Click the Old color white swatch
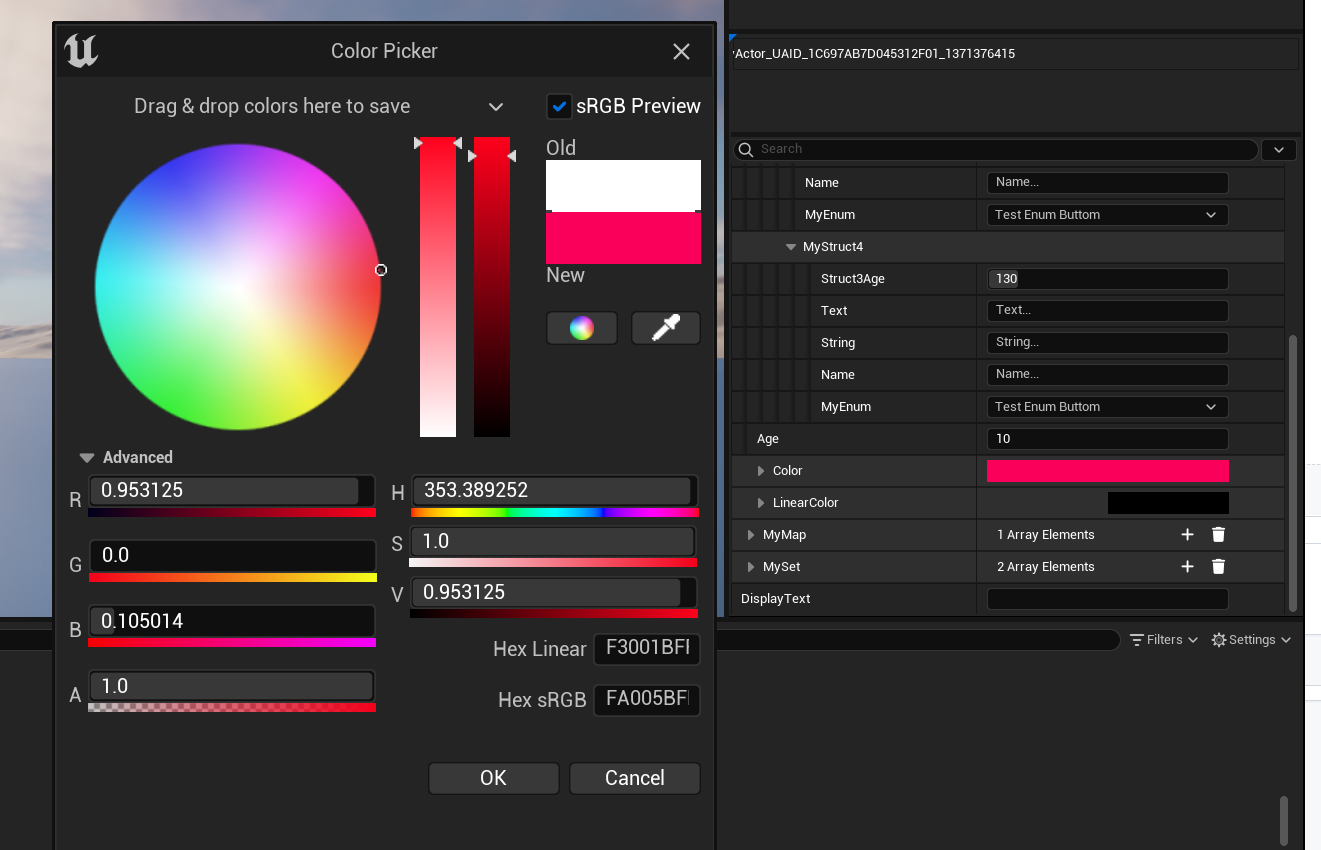 coord(623,185)
